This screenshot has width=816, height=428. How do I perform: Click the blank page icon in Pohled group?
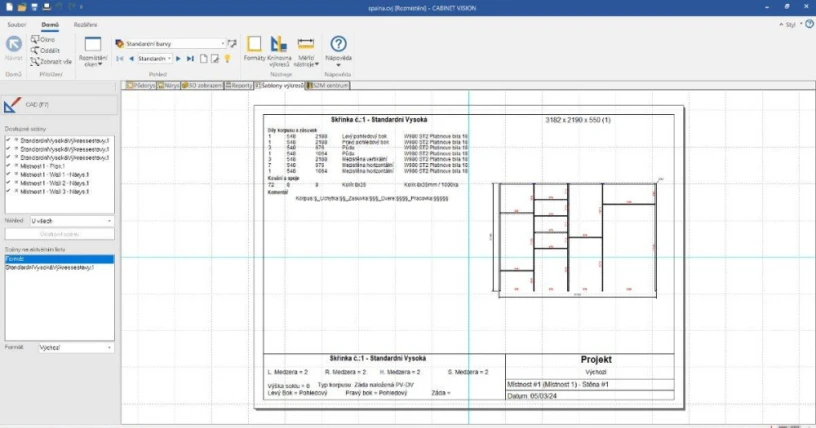(x=203, y=59)
